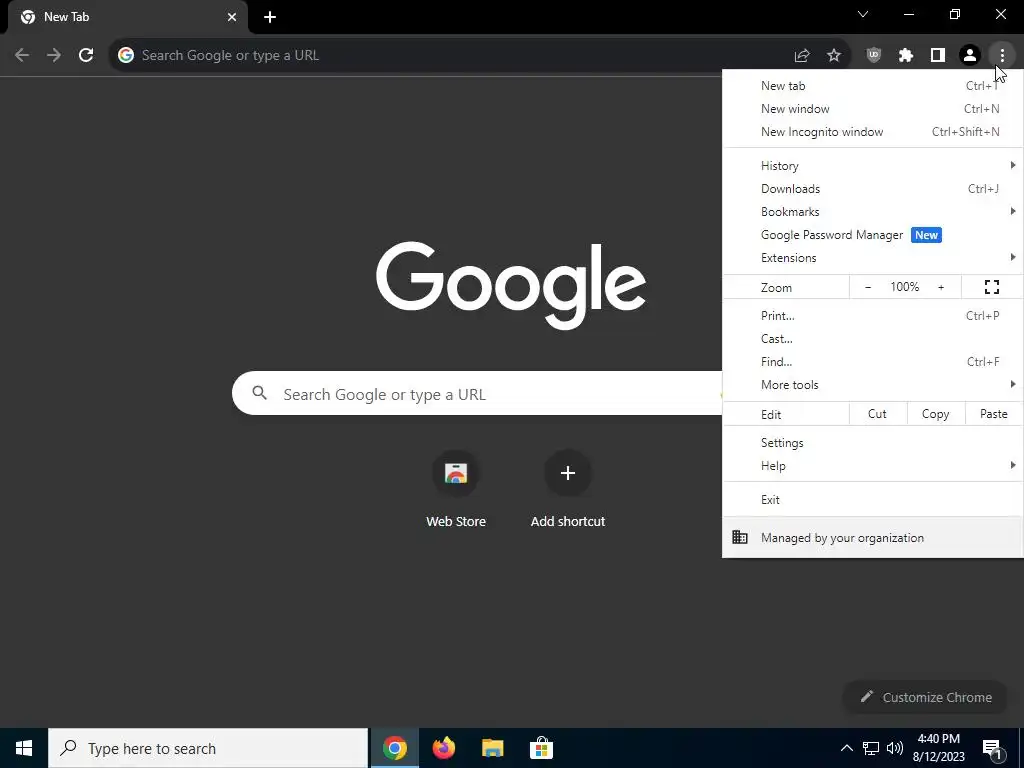1024x768 pixels.
Task: Select New window menu item
Action: tap(872, 108)
